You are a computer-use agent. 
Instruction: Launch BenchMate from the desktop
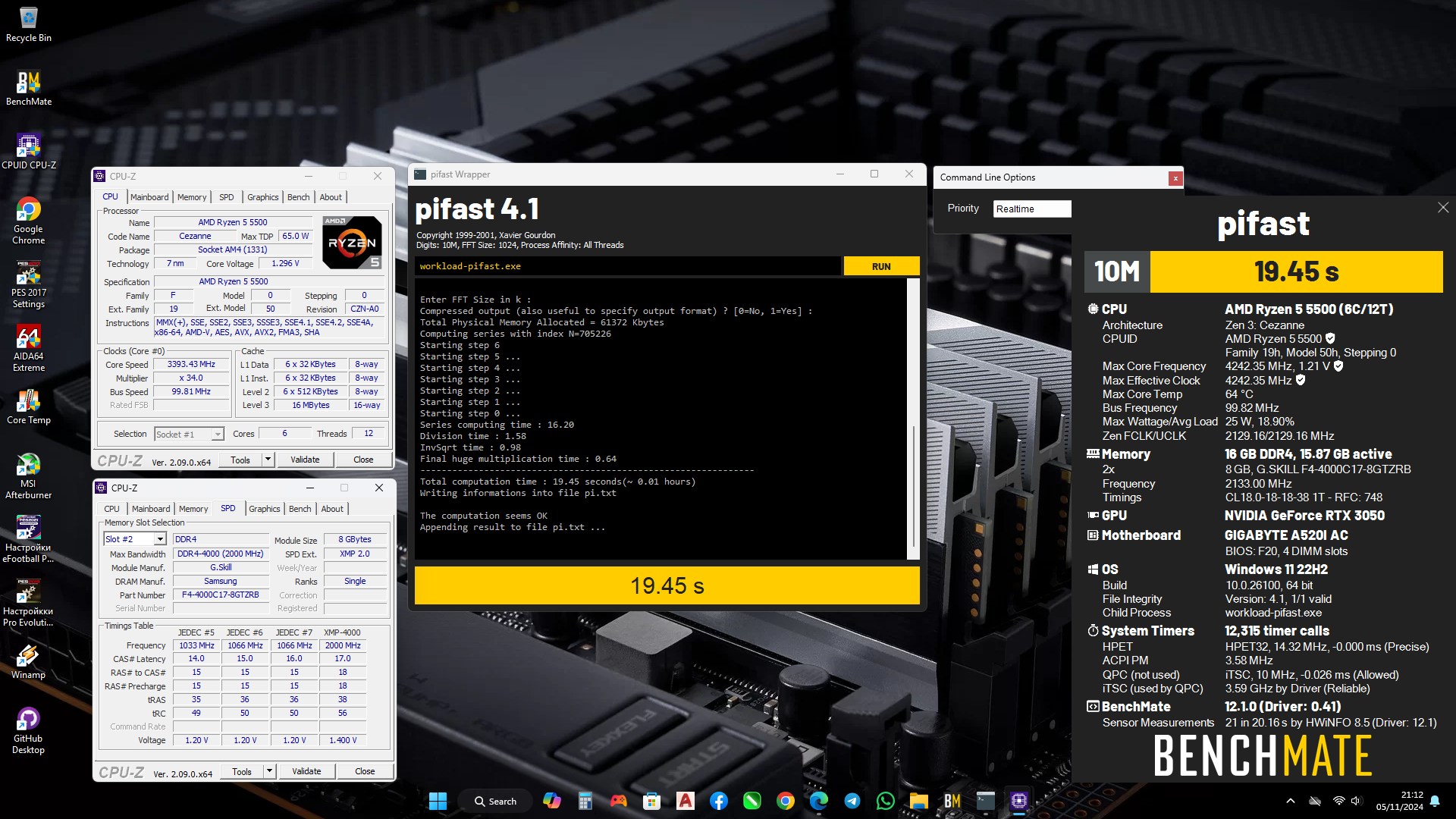(x=28, y=88)
